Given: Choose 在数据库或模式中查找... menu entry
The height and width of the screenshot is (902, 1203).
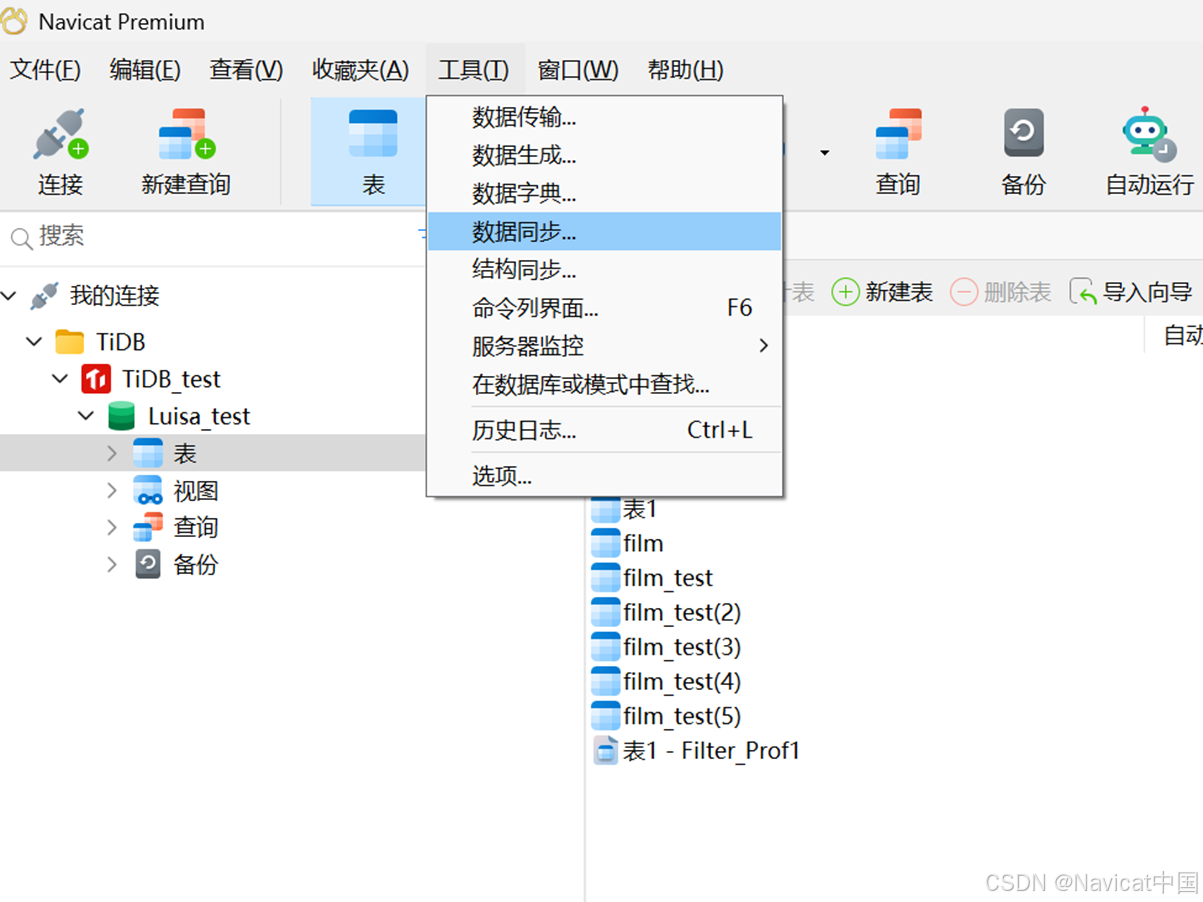Looking at the screenshot, I should tap(604, 384).
